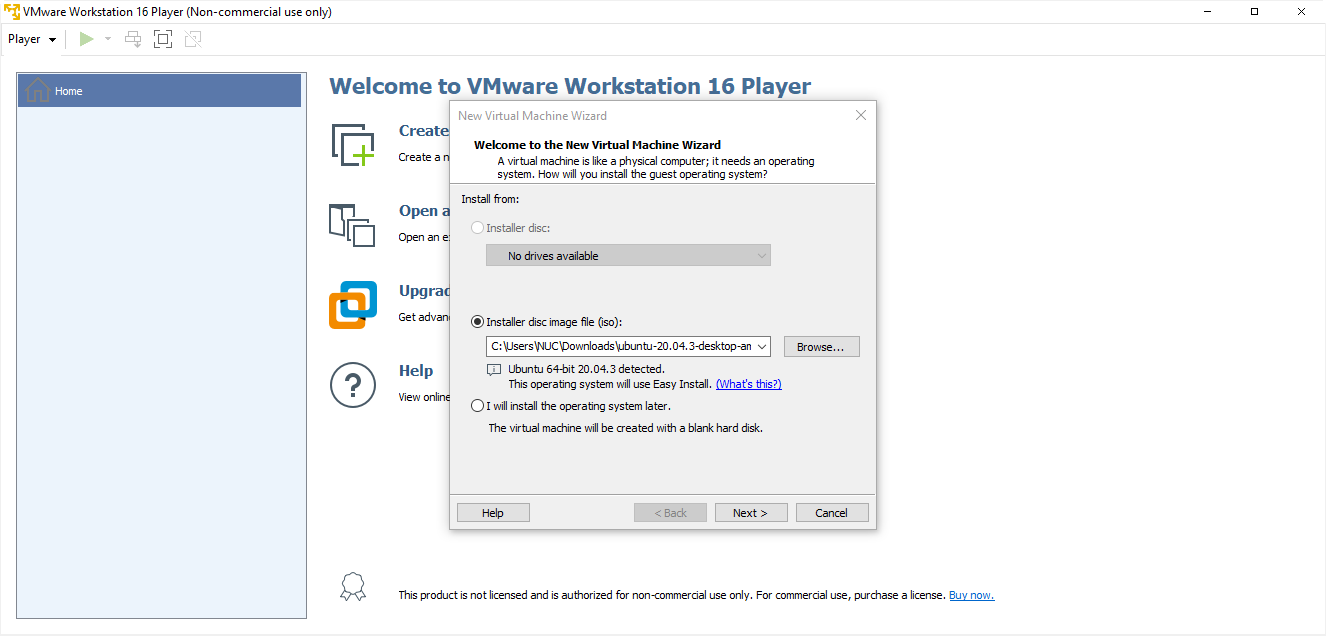Click the Help heading on welcome page

tap(416, 371)
